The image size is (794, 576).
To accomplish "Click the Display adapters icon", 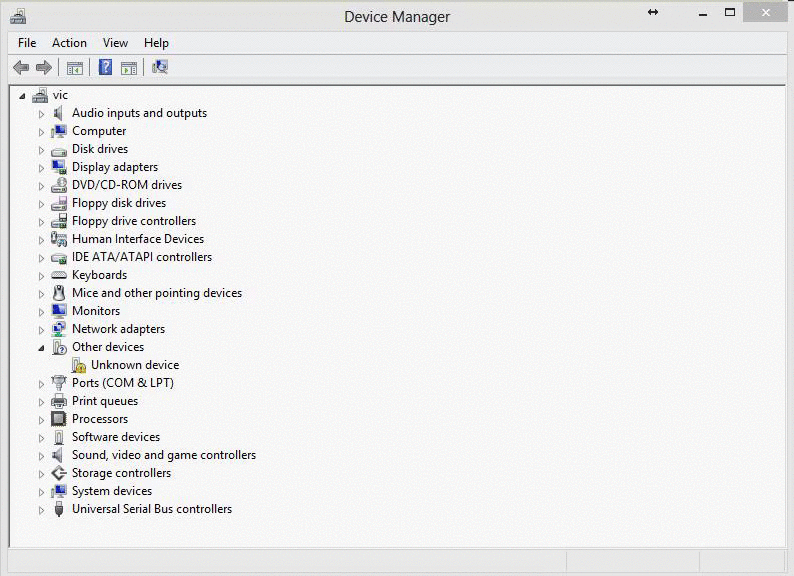I will click(x=59, y=167).
